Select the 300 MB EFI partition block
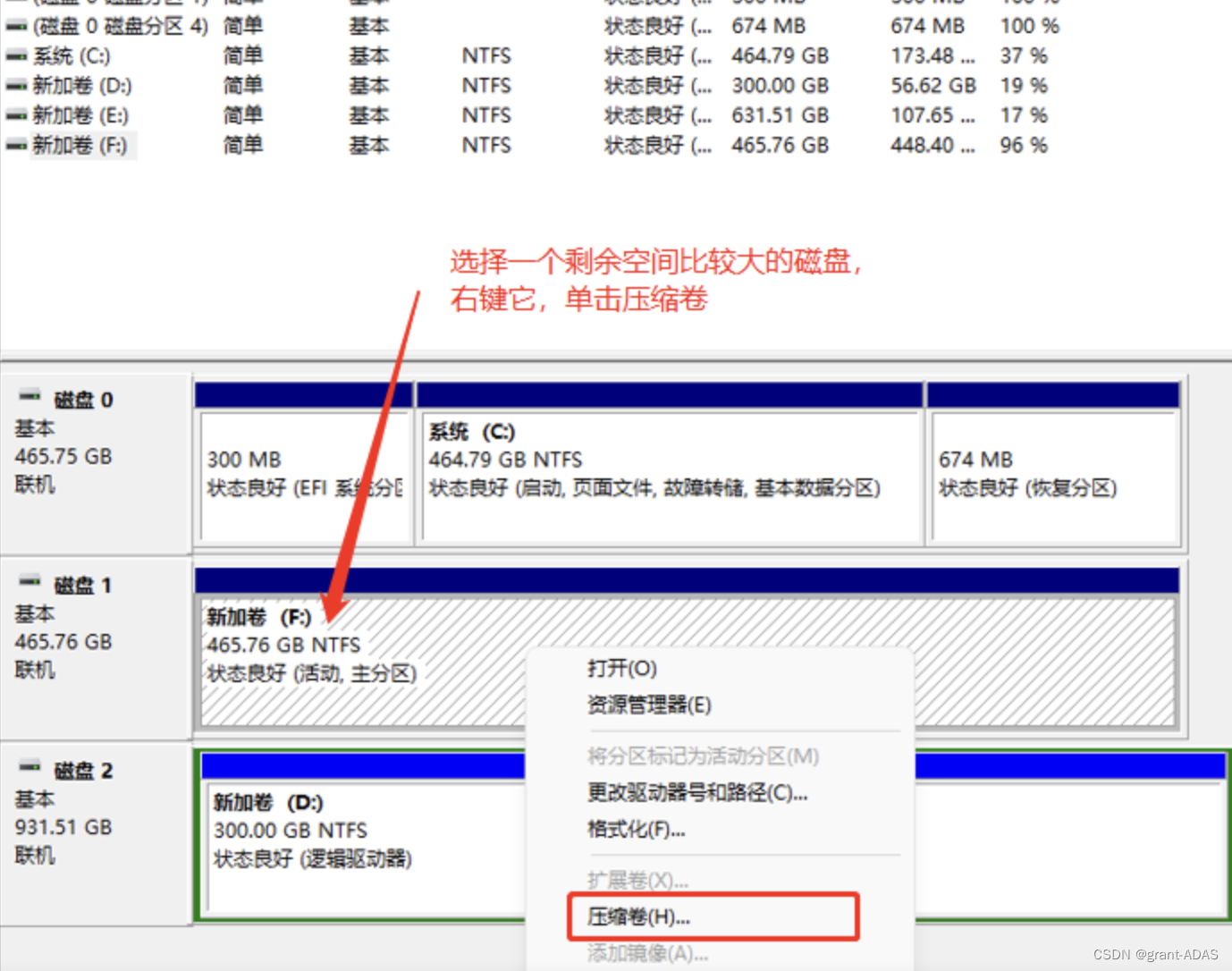Image resolution: width=1232 pixels, height=971 pixels. coord(305,477)
